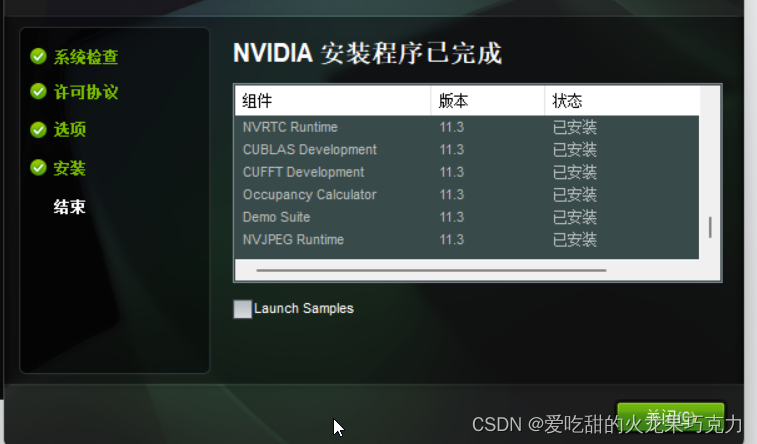Click 已安装 status of Occupancy Calculator
Image resolution: width=757 pixels, height=444 pixels.
click(x=575, y=194)
